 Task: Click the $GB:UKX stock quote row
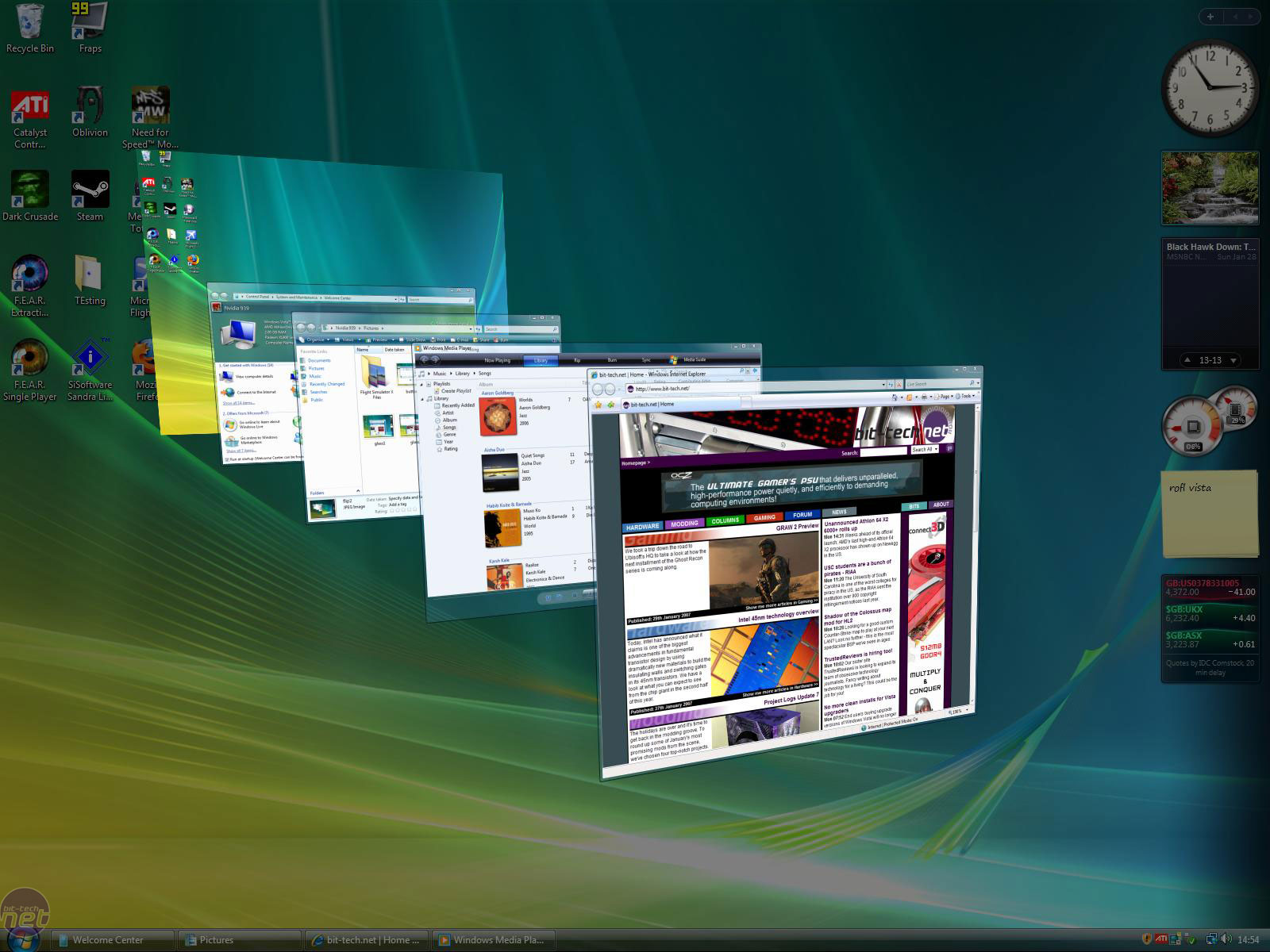[1210, 614]
